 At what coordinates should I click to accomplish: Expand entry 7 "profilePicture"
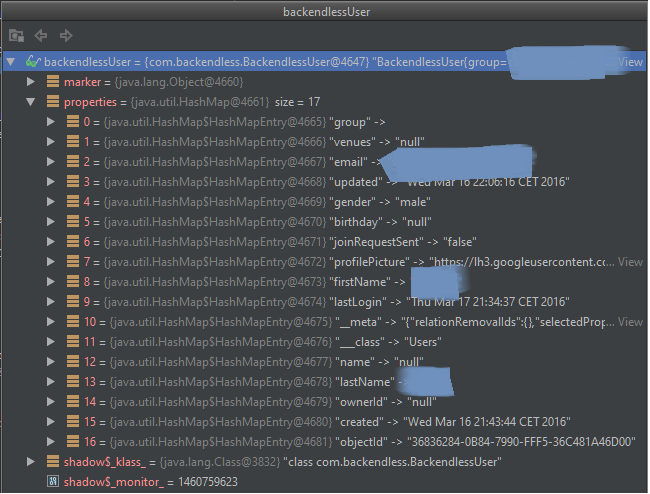[x=51, y=262]
